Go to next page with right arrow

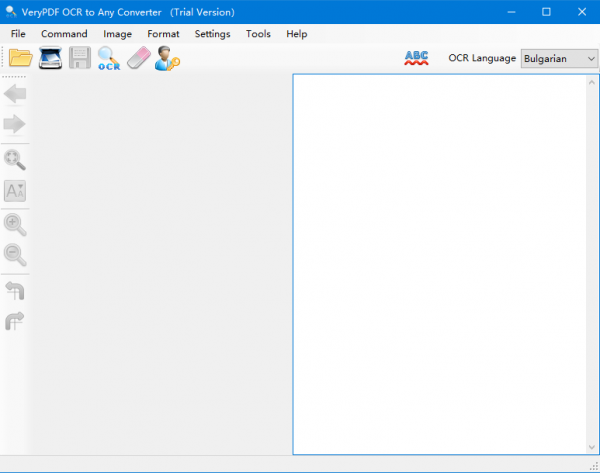pyautogui.click(x=15, y=124)
